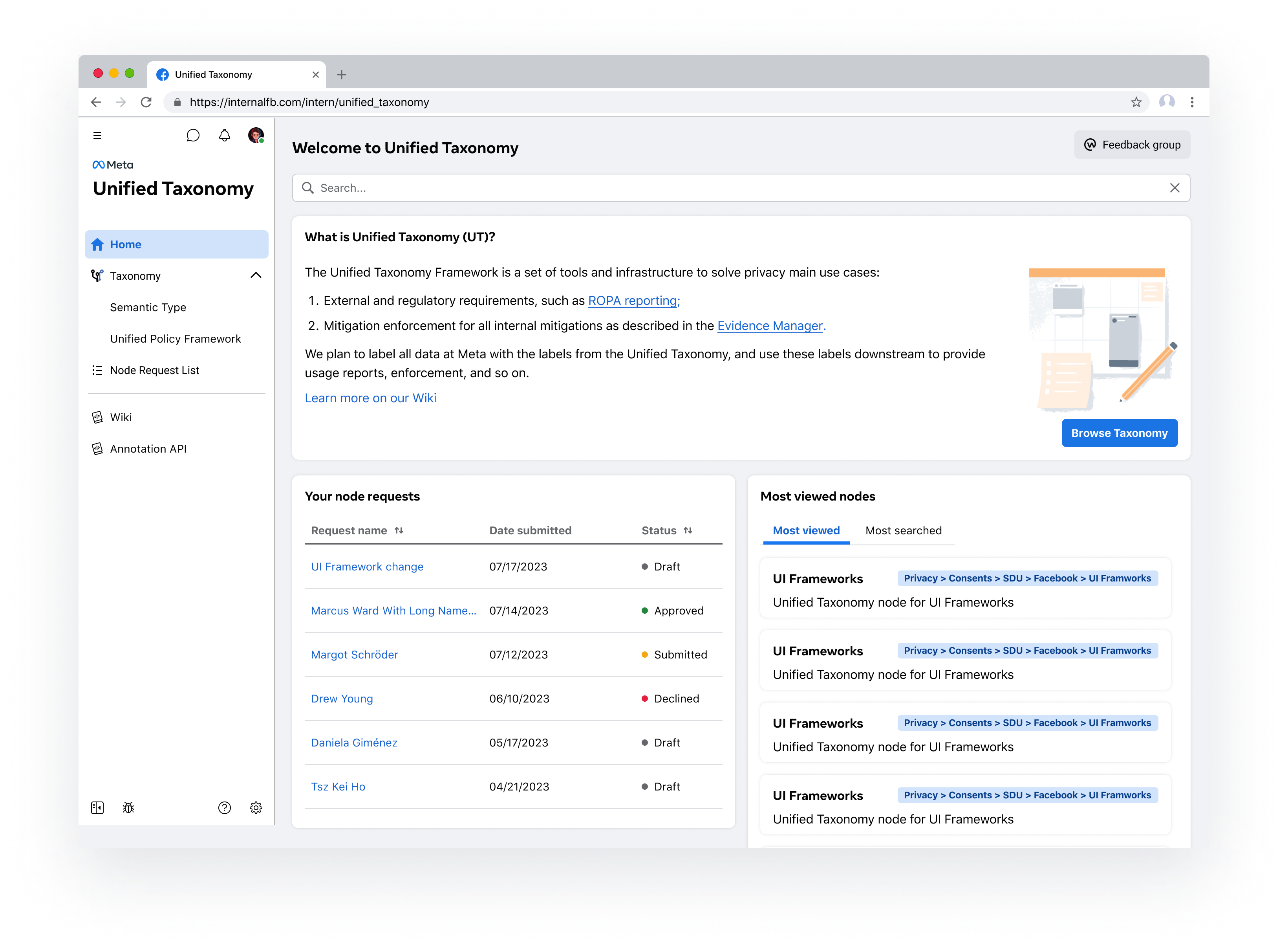Screen dimensions: 1288x950
Task: Click the Wiki document icon
Action: coord(97,418)
